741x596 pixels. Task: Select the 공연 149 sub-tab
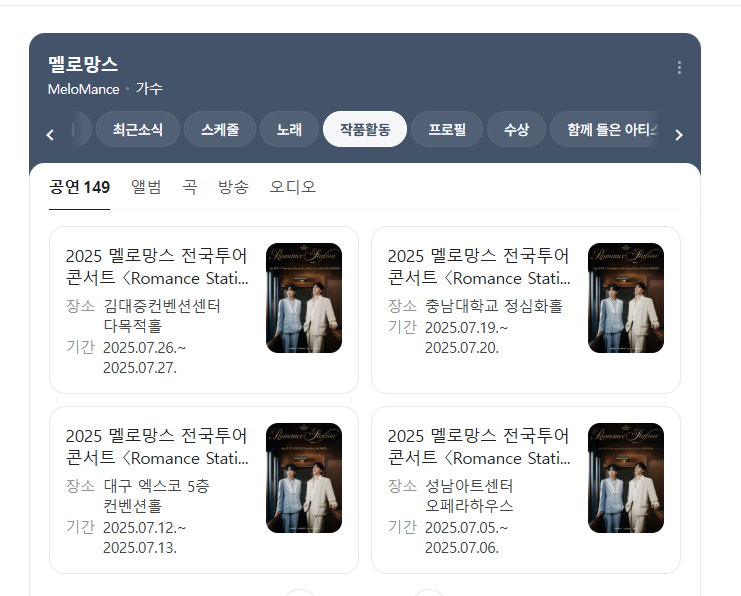click(79, 187)
